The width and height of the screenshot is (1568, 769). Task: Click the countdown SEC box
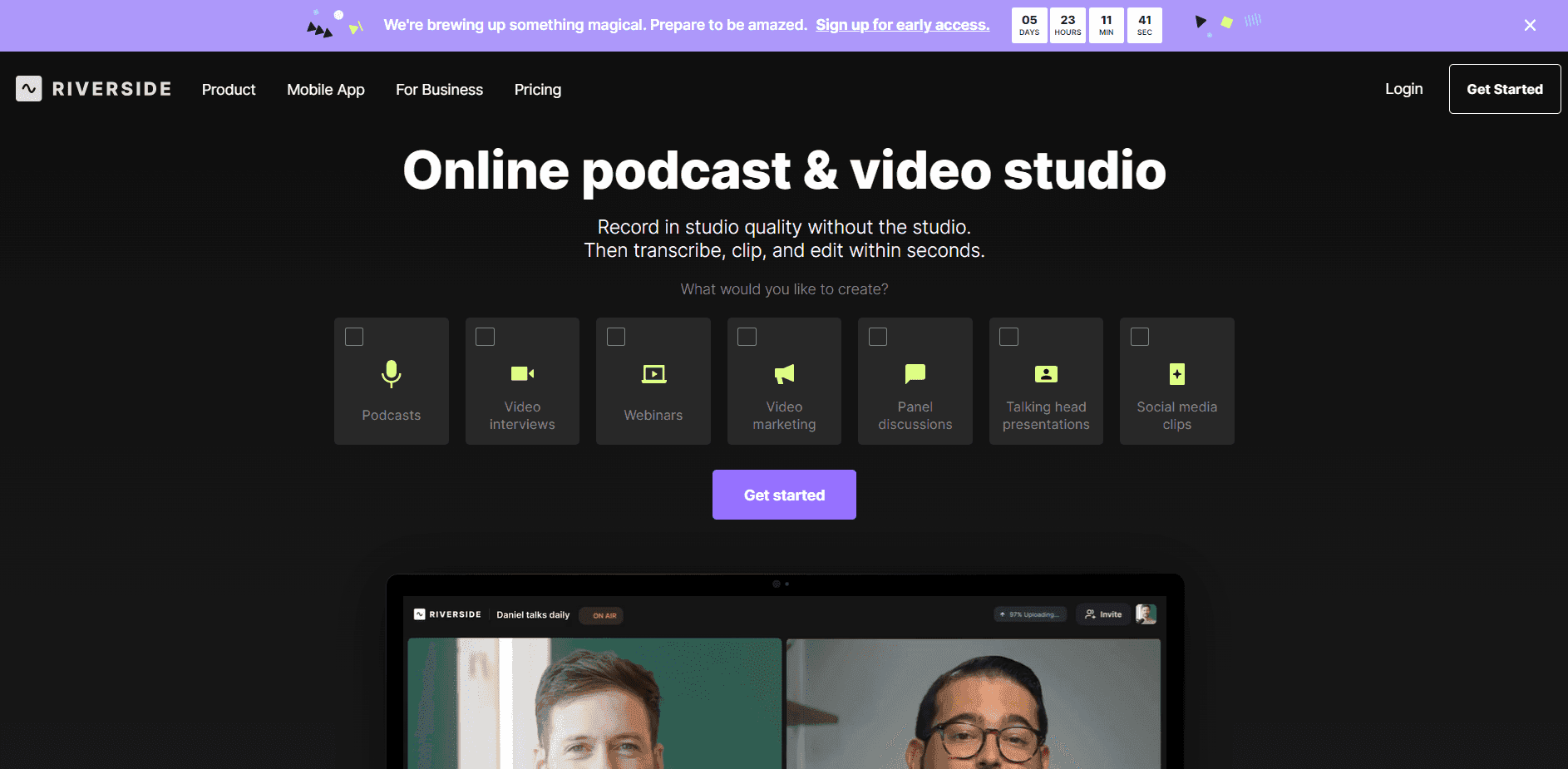click(1145, 25)
